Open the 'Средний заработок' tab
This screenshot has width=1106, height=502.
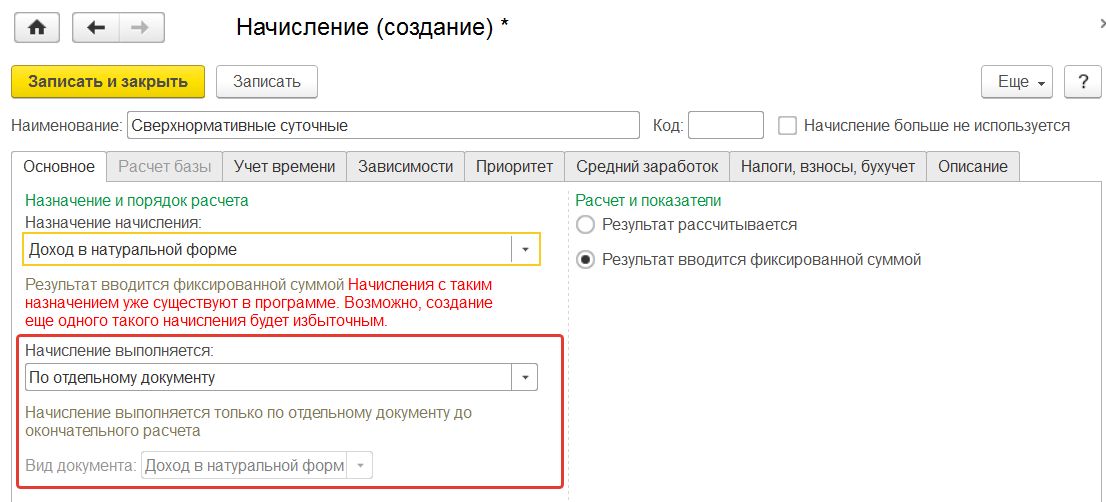pyautogui.click(x=647, y=167)
